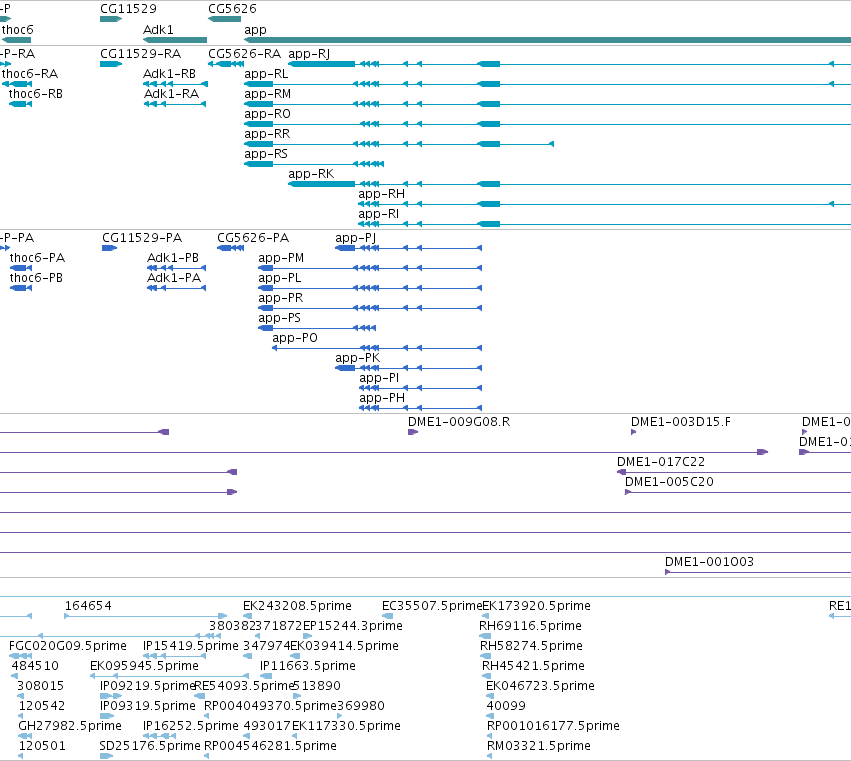Image resolution: width=851 pixels, height=761 pixels.
Task: Click EST EP15244.3prime
Action: (353, 626)
